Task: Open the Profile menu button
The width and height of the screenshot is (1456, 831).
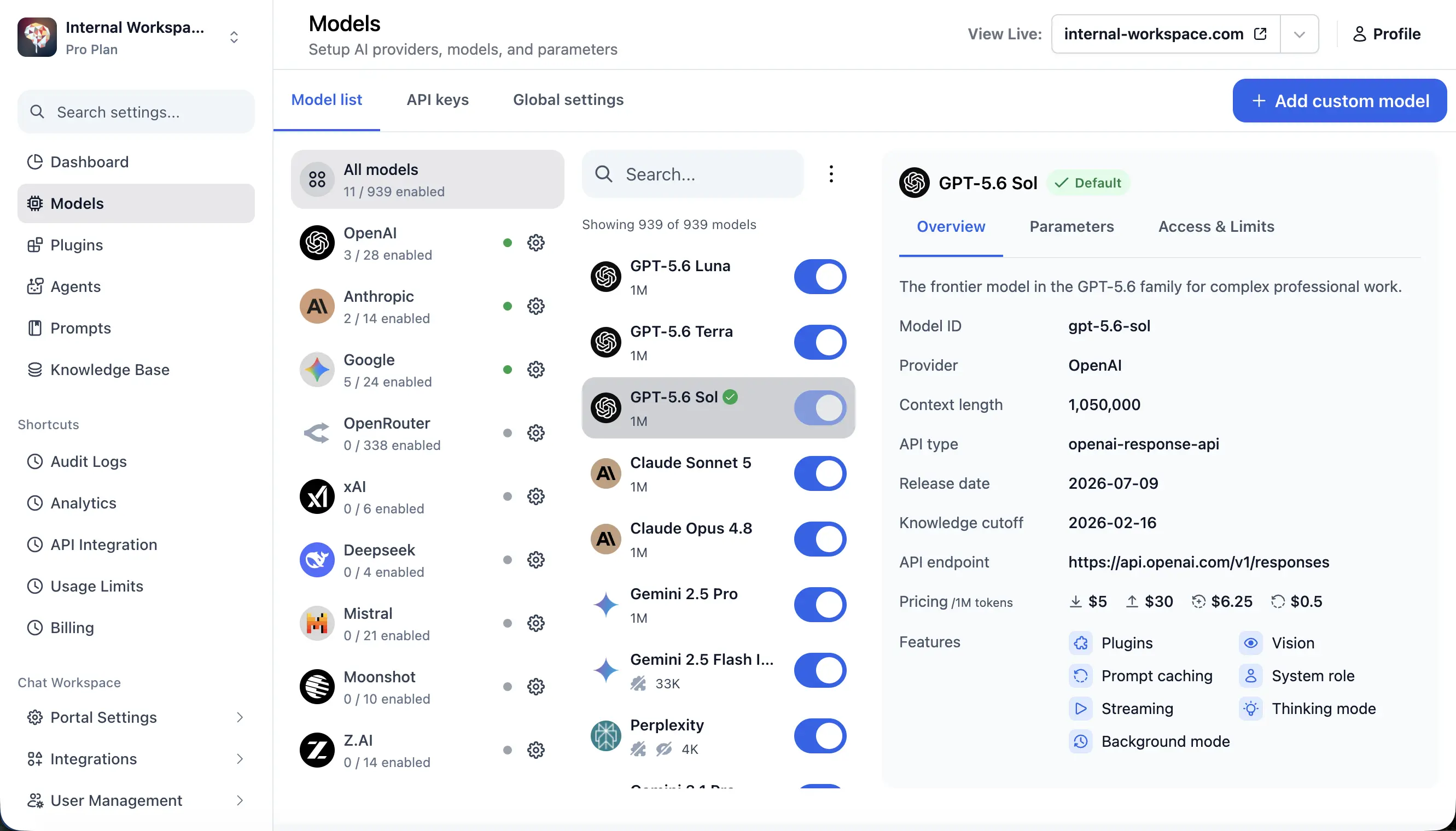Action: [x=1387, y=34]
